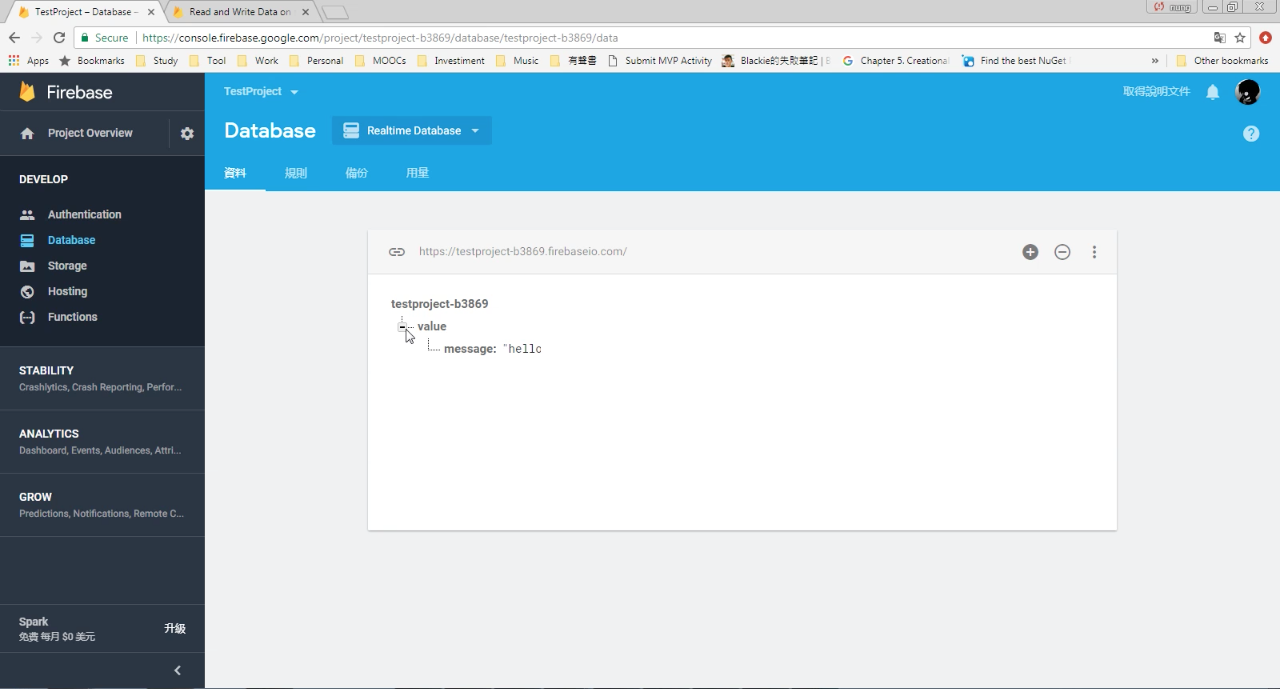Switch to TestProject browser tab
The width and height of the screenshot is (1280, 689).
point(85,12)
